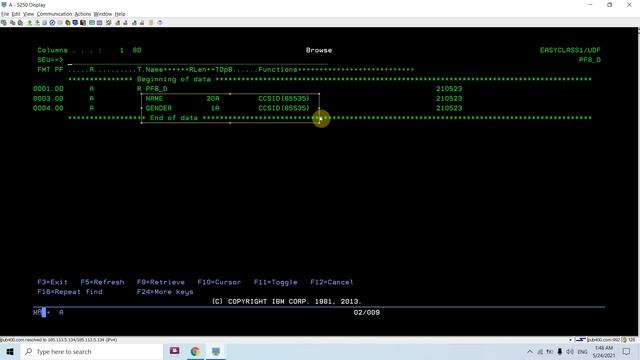Click the Beginning of data marker line
The width and height of the screenshot is (640, 360).
330,79
